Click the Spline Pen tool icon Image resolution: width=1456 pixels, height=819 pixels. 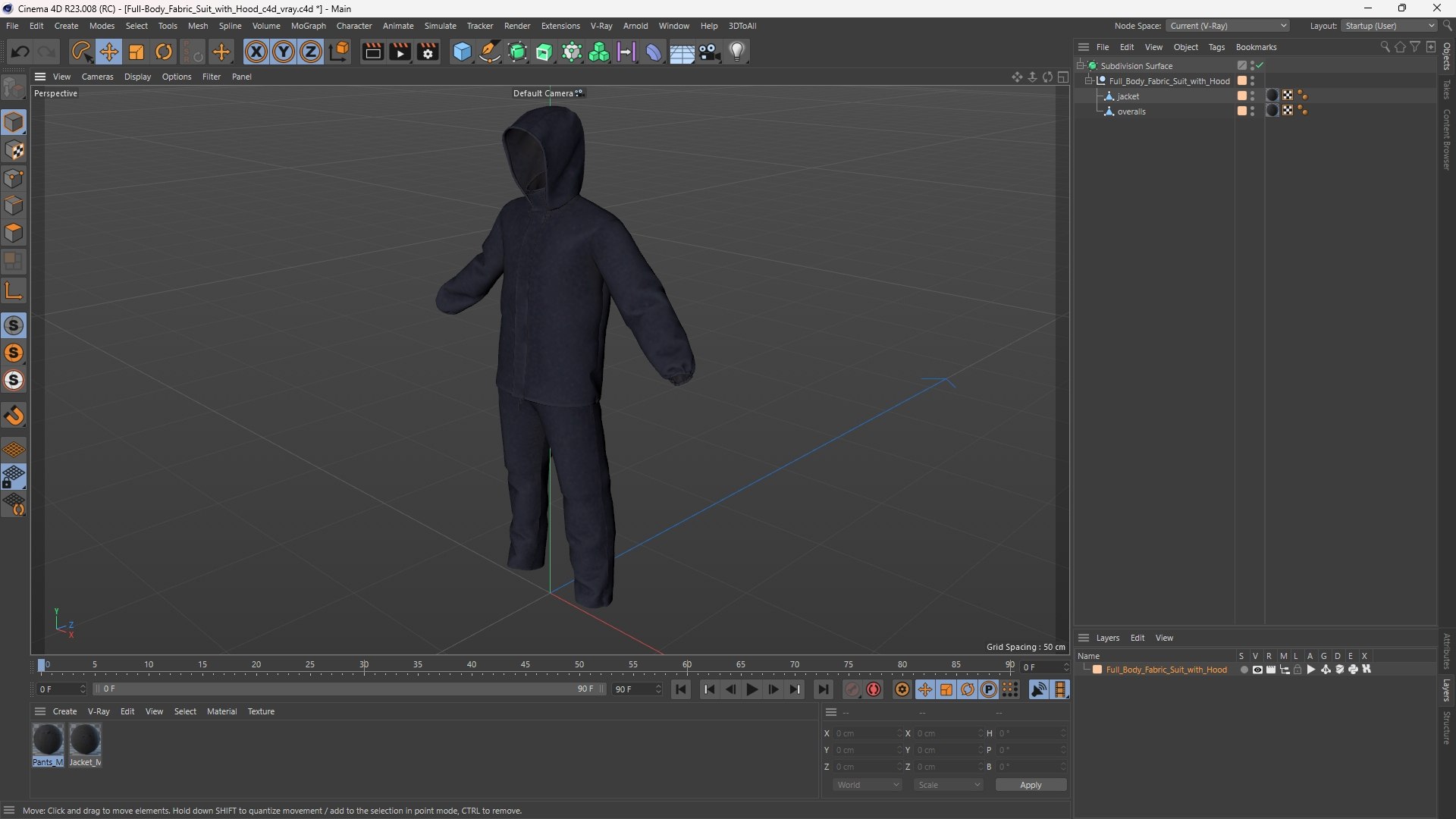[x=490, y=52]
